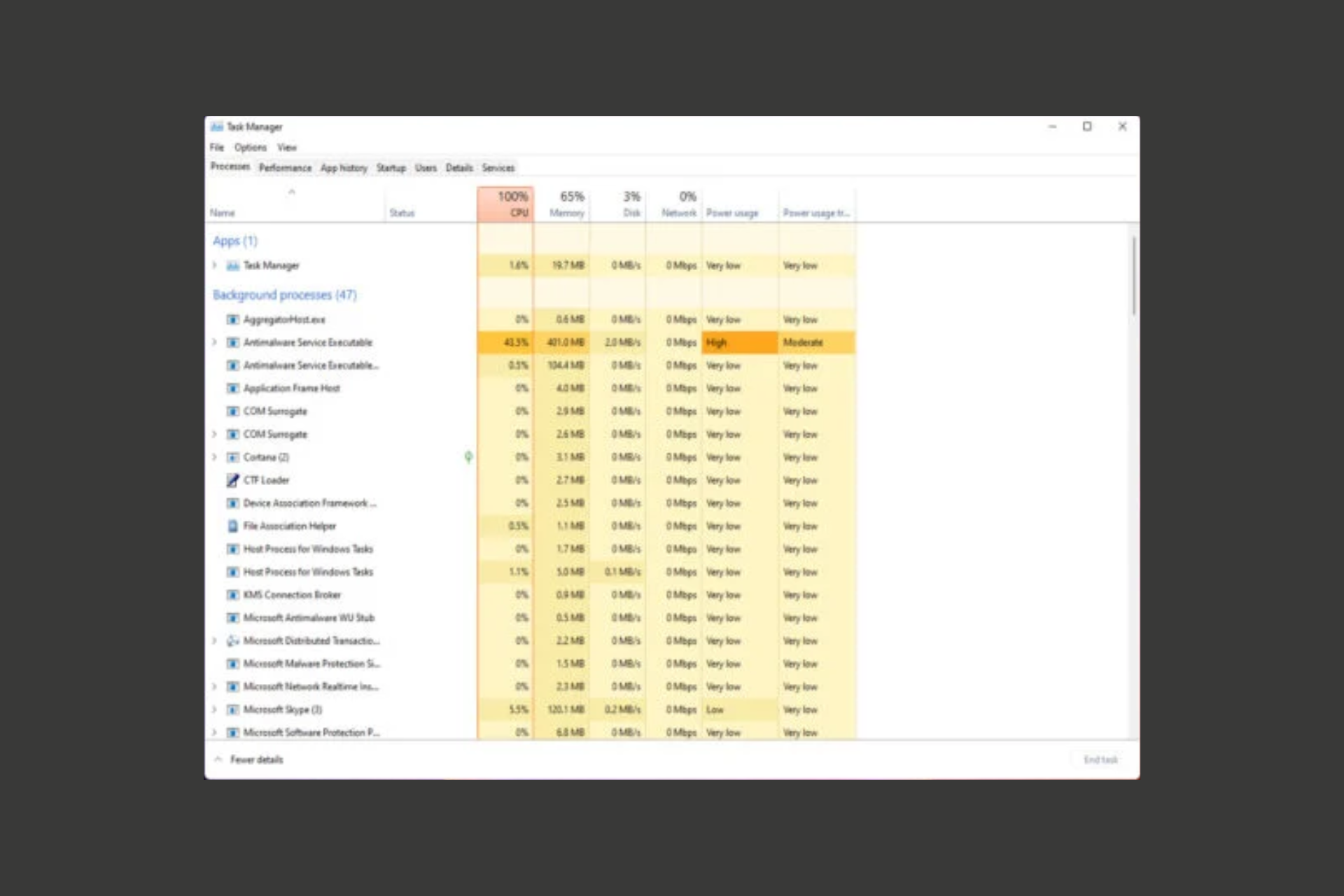Sort by the Power usage column header
The height and width of the screenshot is (896, 1344).
click(x=740, y=204)
